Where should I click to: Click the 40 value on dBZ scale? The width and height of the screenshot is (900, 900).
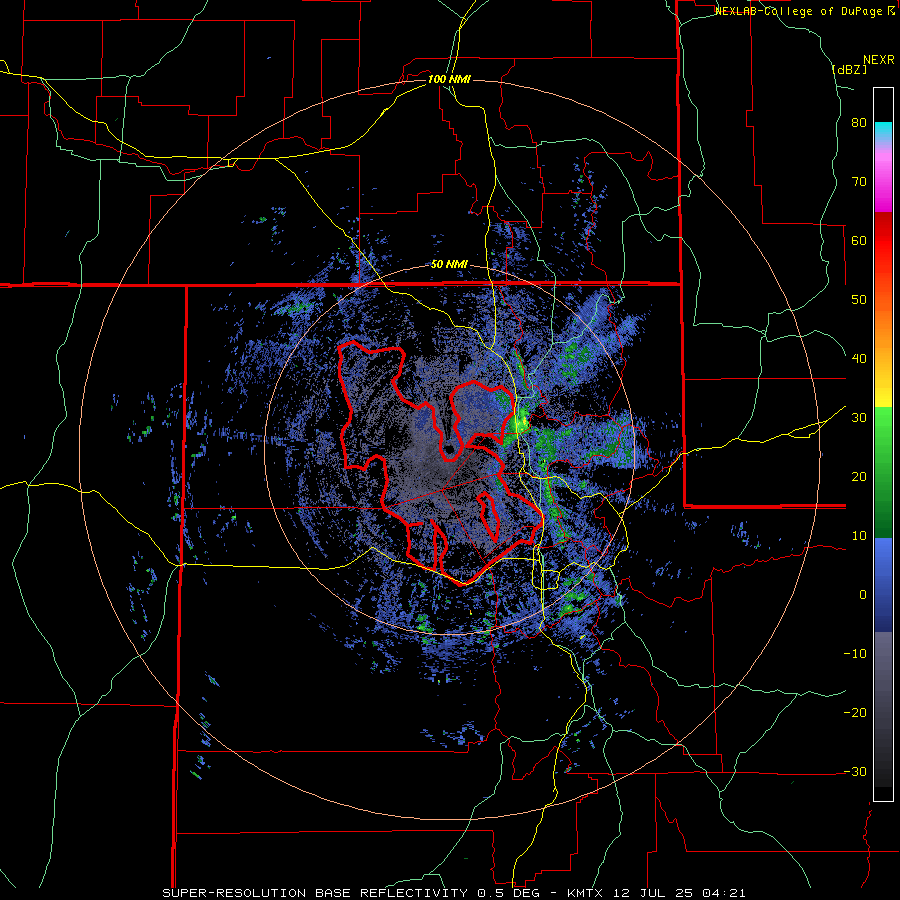tap(859, 359)
